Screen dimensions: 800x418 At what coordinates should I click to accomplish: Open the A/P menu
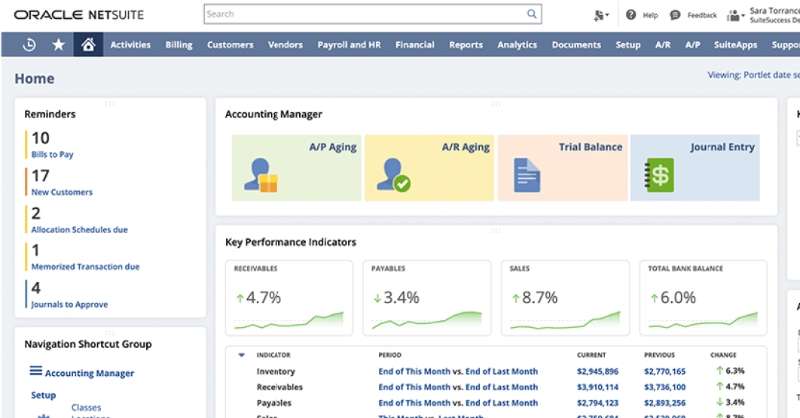692,45
